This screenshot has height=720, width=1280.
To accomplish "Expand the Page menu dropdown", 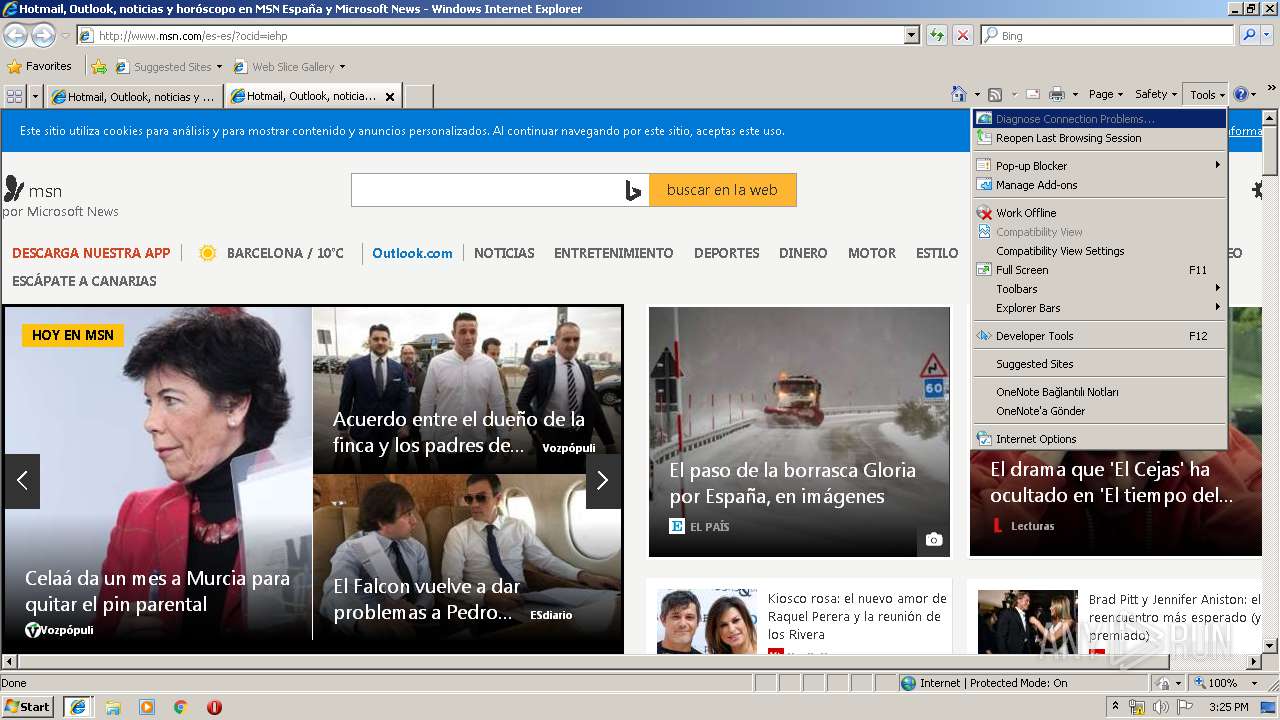I will pyautogui.click(x=1106, y=94).
